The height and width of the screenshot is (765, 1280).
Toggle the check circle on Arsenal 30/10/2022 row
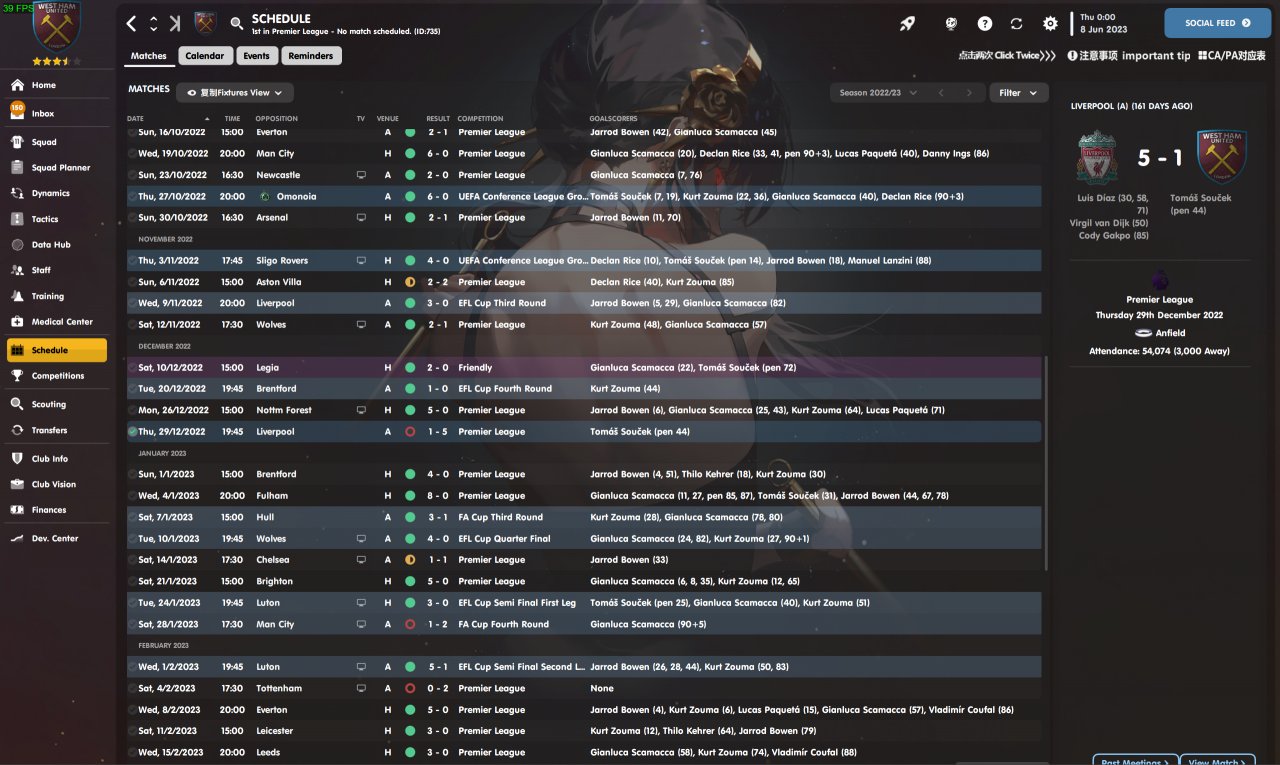[132, 218]
